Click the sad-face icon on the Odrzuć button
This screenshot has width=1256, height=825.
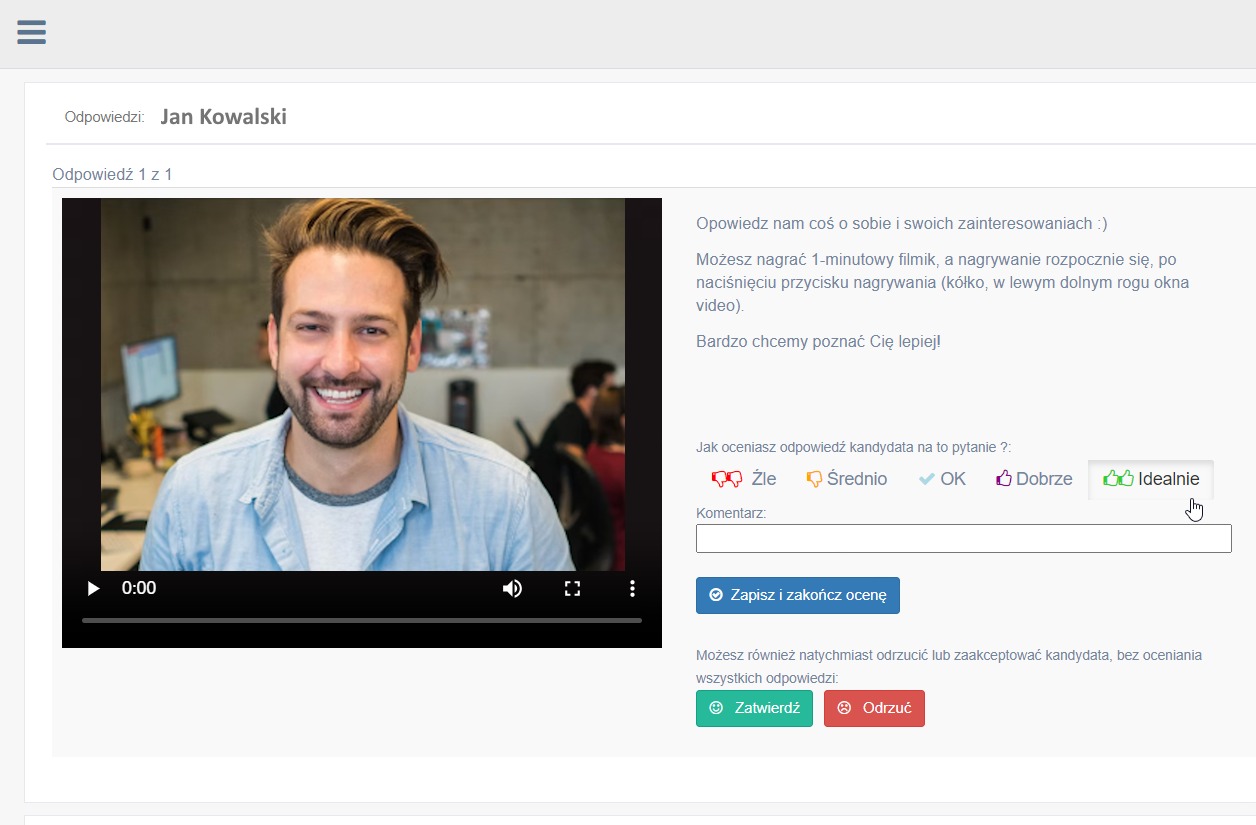[x=843, y=708]
